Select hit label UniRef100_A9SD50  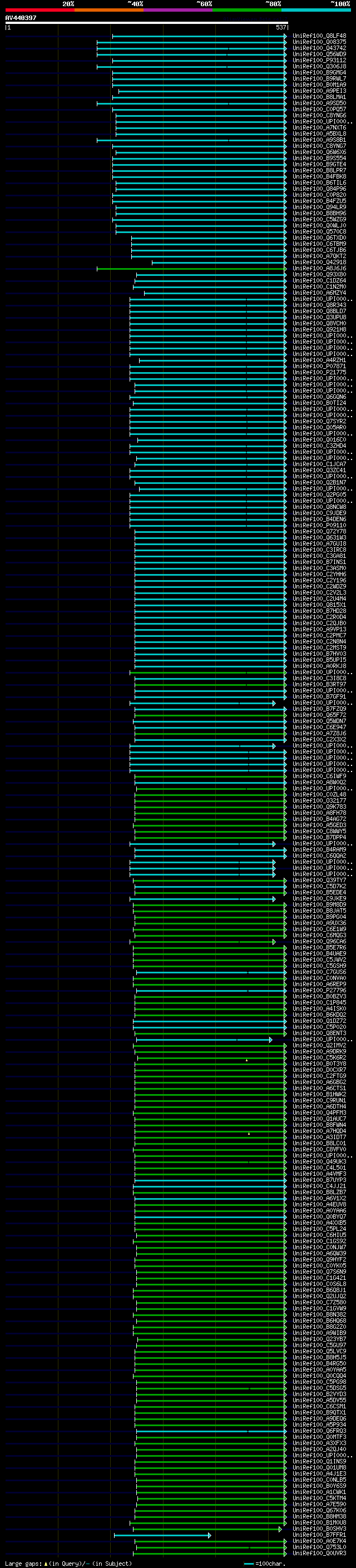[x=319, y=103]
